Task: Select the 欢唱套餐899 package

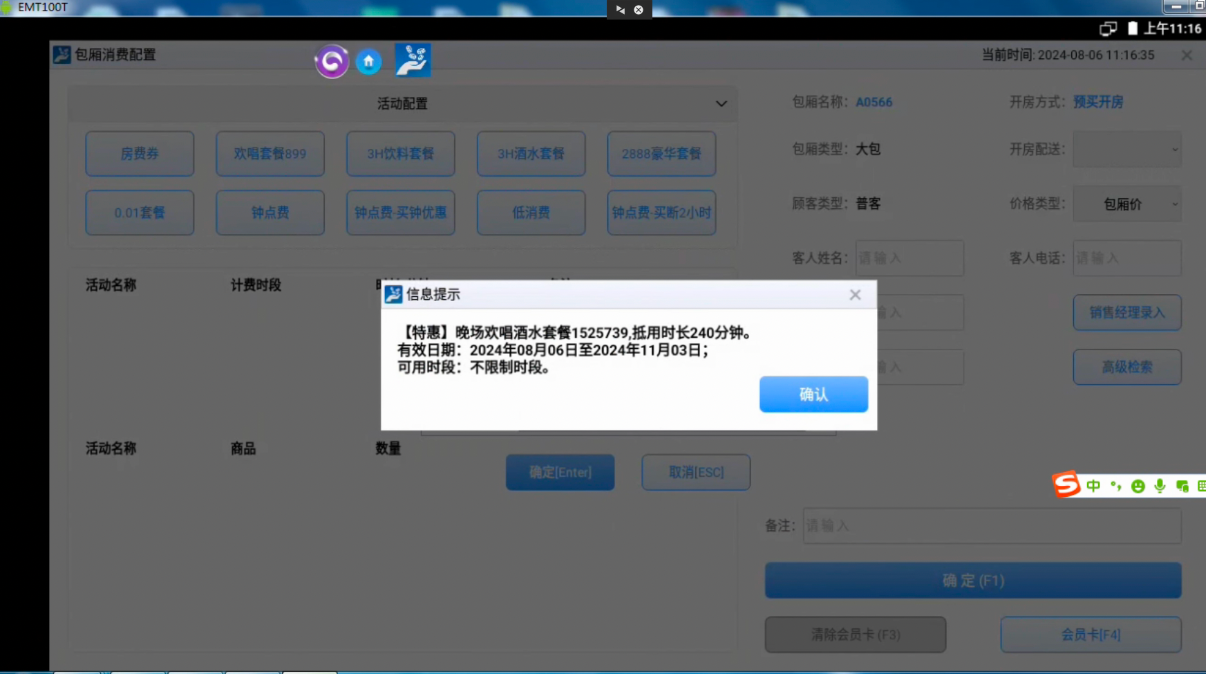Action: pyautogui.click(x=269, y=153)
